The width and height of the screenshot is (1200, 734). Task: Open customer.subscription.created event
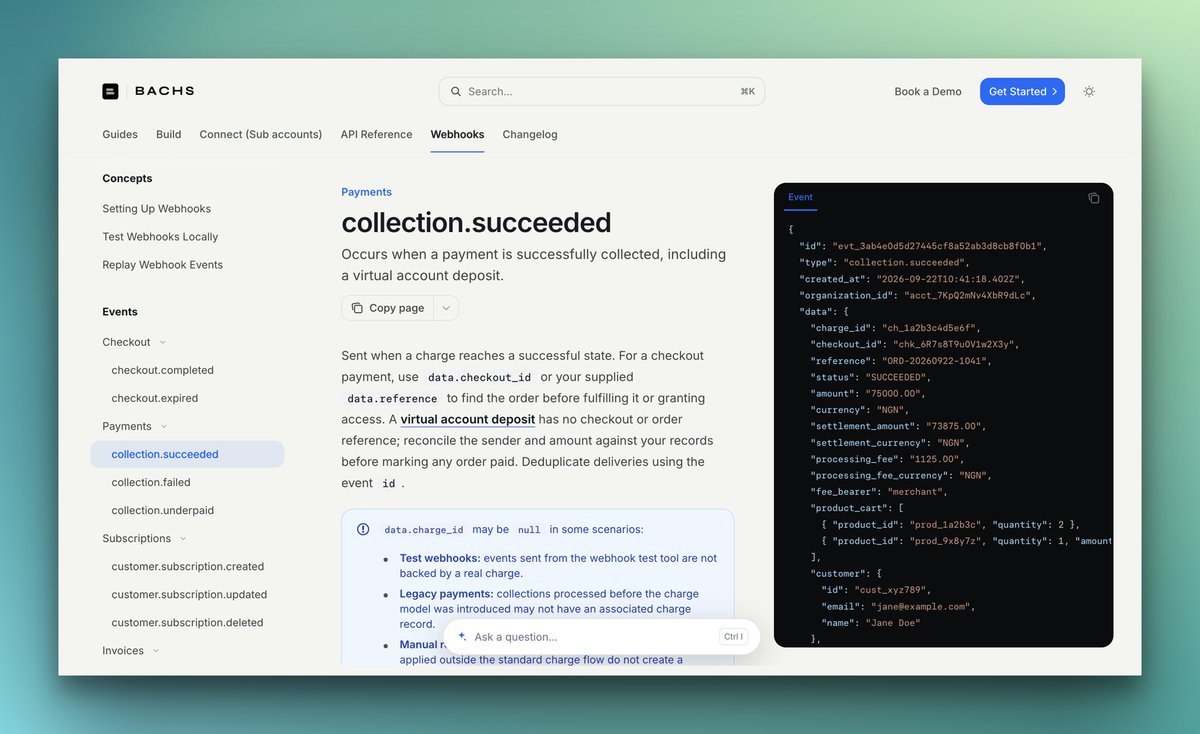pyautogui.click(x=188, y=566)
